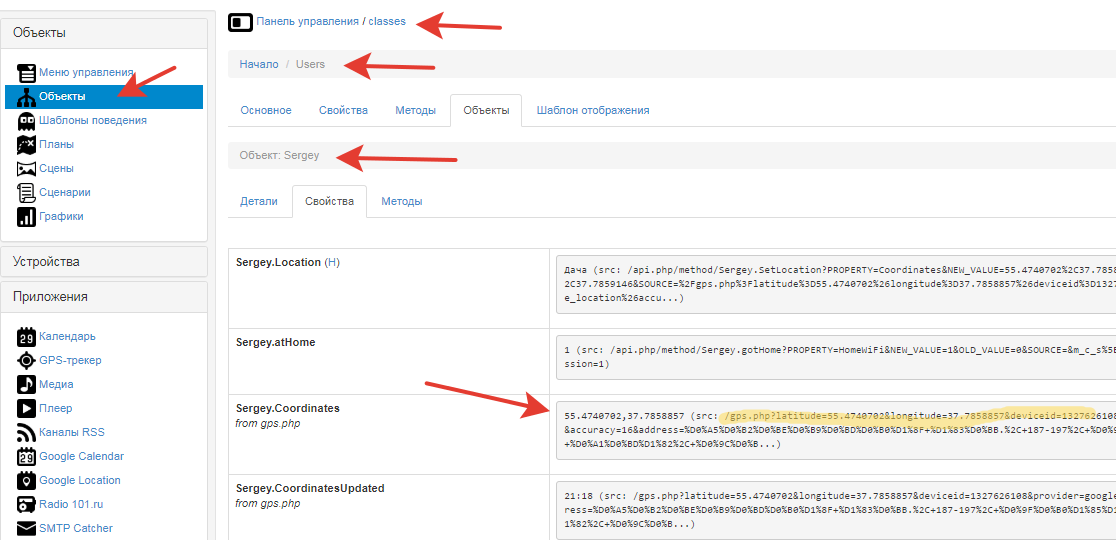Collapse the Объекты sidebar section header

(x=104, y=33)
